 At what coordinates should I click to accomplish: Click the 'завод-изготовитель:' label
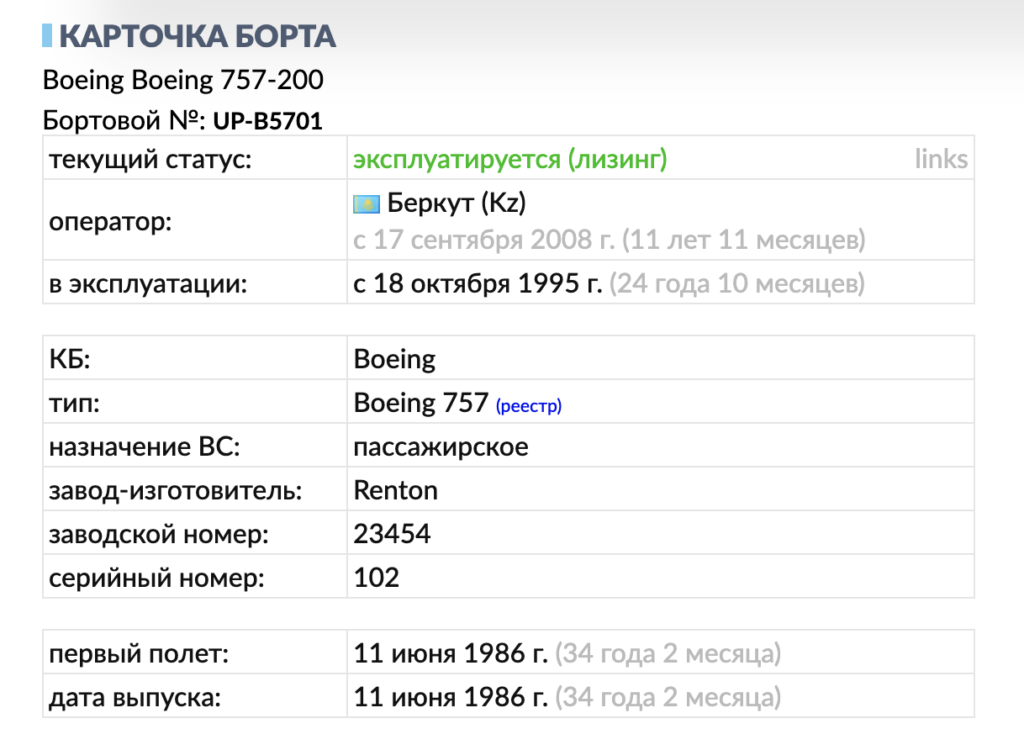pos(176,491)
